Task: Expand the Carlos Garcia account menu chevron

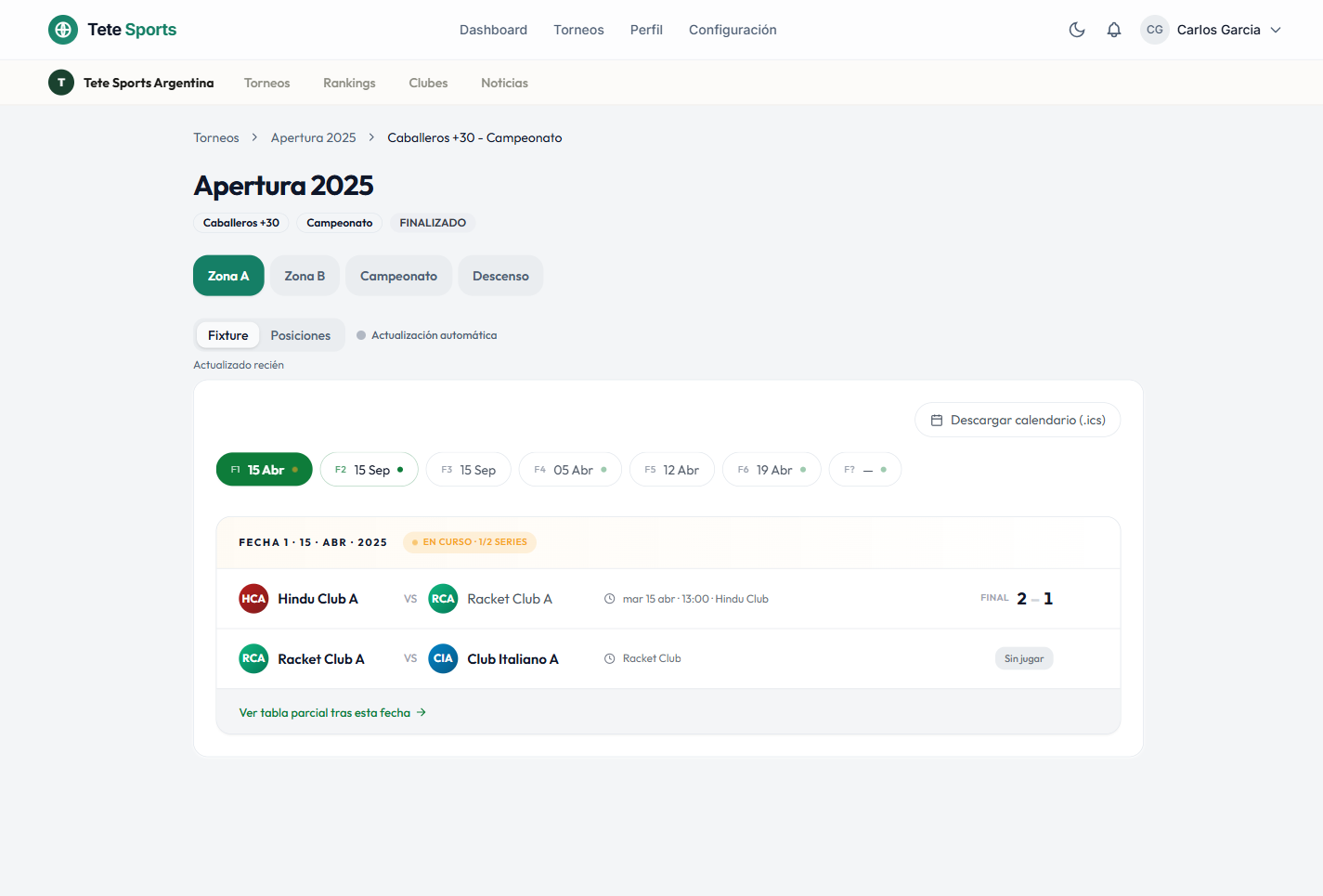Action: (1276, 30)
